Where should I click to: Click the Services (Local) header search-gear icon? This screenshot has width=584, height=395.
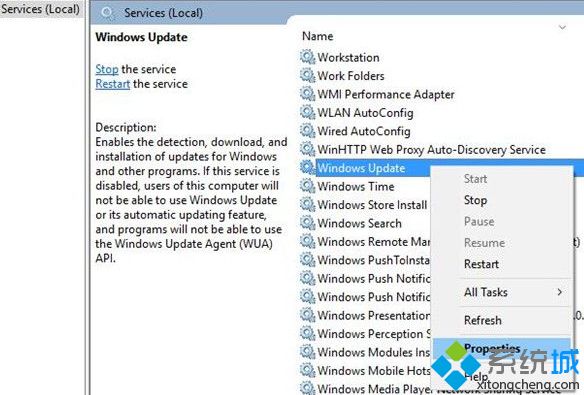(107, 13)
